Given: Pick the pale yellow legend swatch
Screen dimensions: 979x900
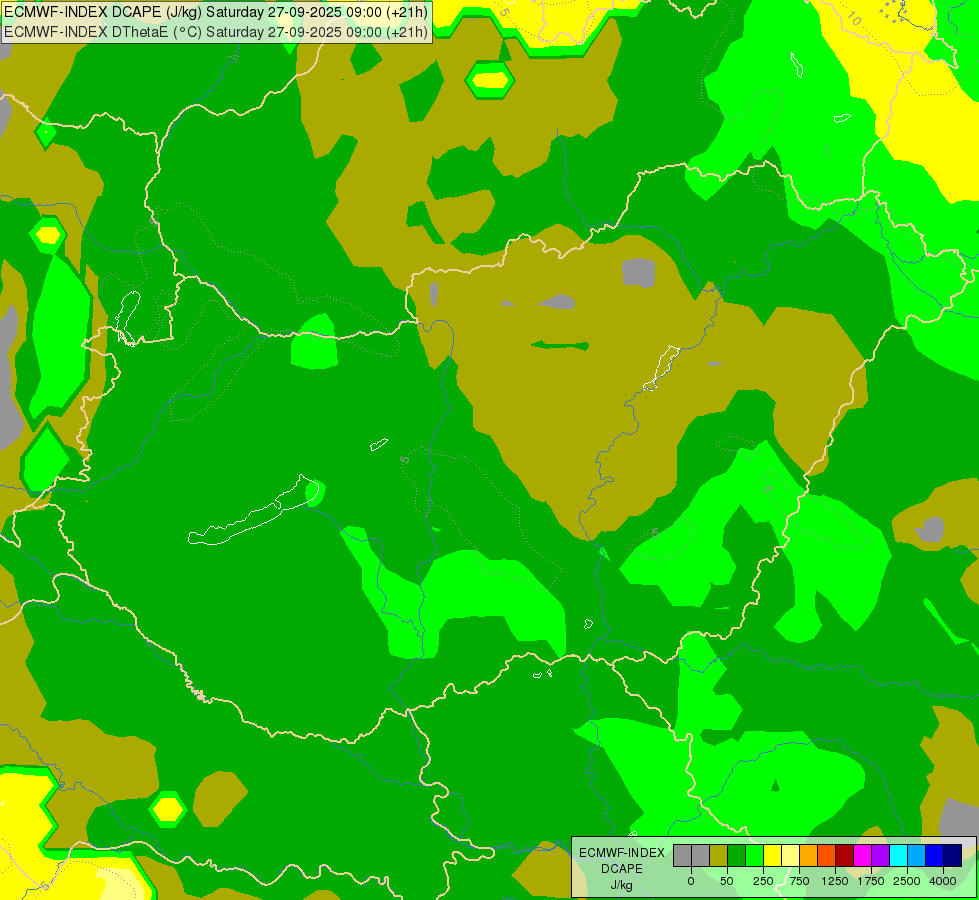Looking at the screenshot, I should point(790,856).
